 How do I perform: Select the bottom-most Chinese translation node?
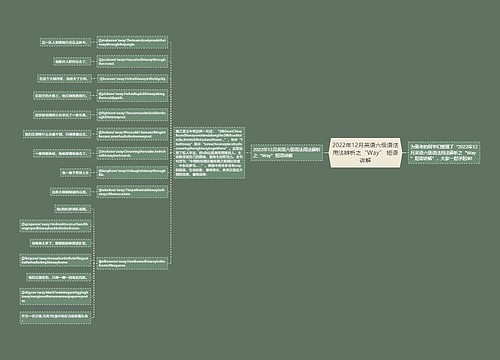pyautogui.click(x=55, y=317)
